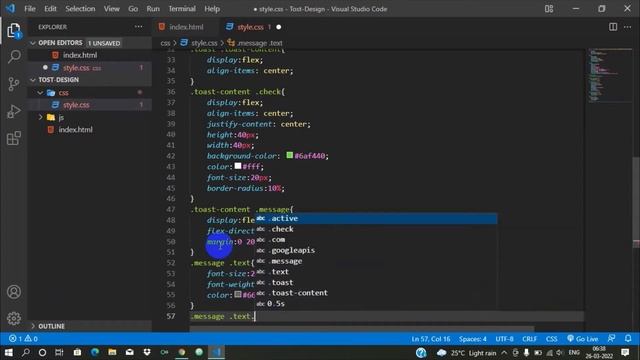This screenshot has height=360, width=640.
Task: Open the errors and warnings problems indicator
Action: (23, 339)
